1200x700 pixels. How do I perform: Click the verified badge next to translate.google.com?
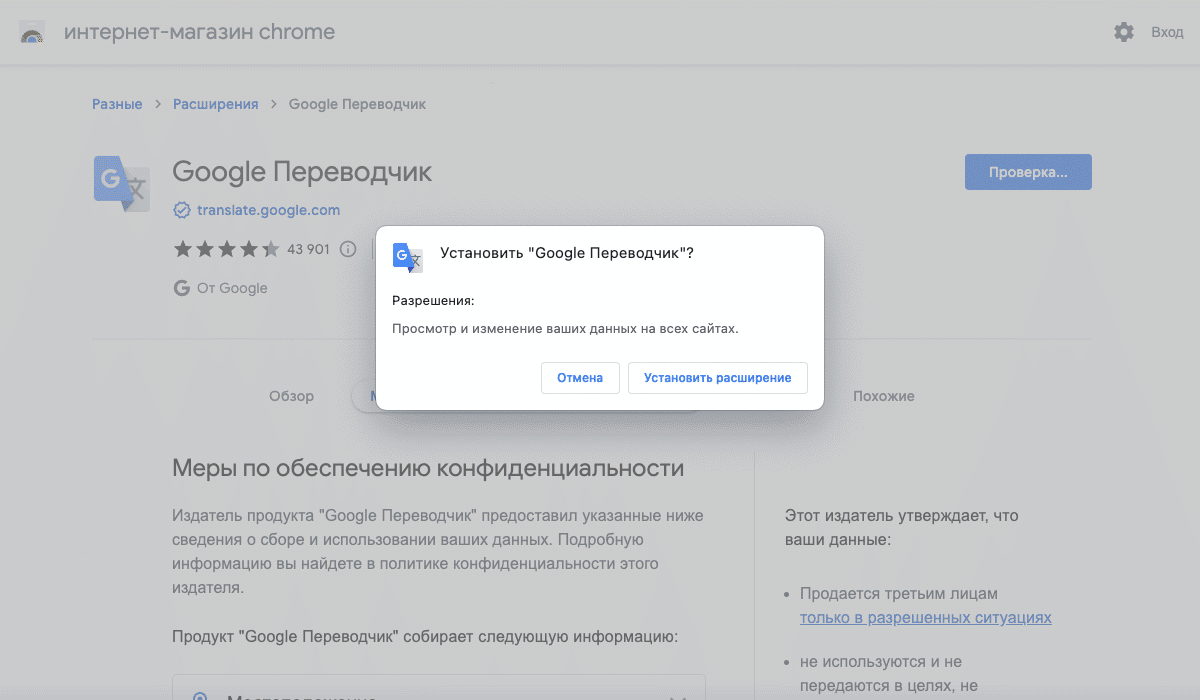182,210
